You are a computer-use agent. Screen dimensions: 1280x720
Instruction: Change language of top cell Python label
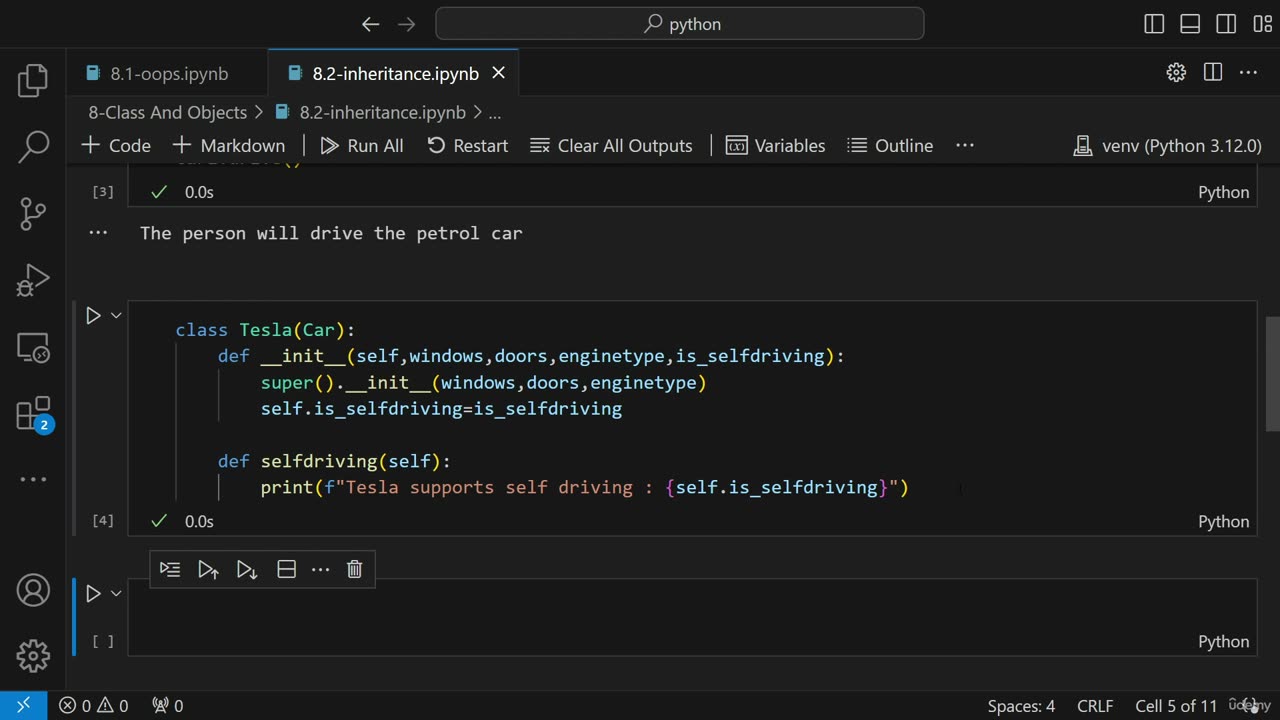coord(1224,193)
